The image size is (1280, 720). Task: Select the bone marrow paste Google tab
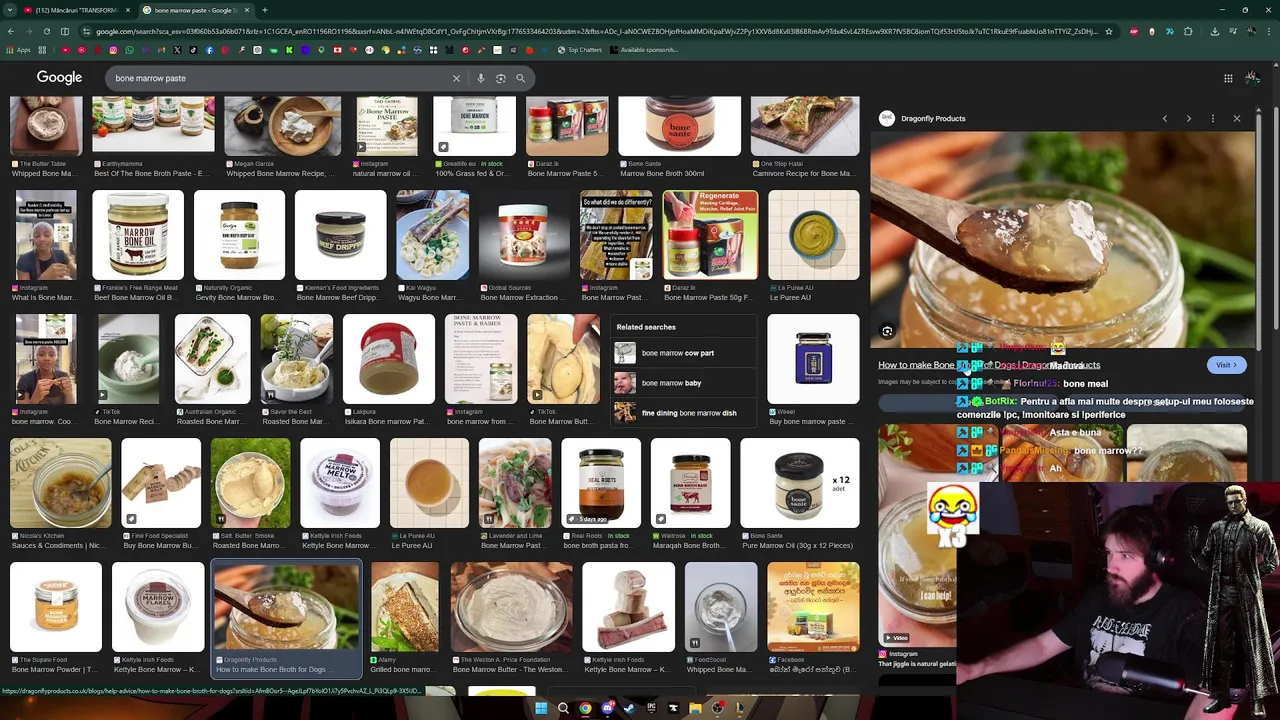(x=196, y=10)
